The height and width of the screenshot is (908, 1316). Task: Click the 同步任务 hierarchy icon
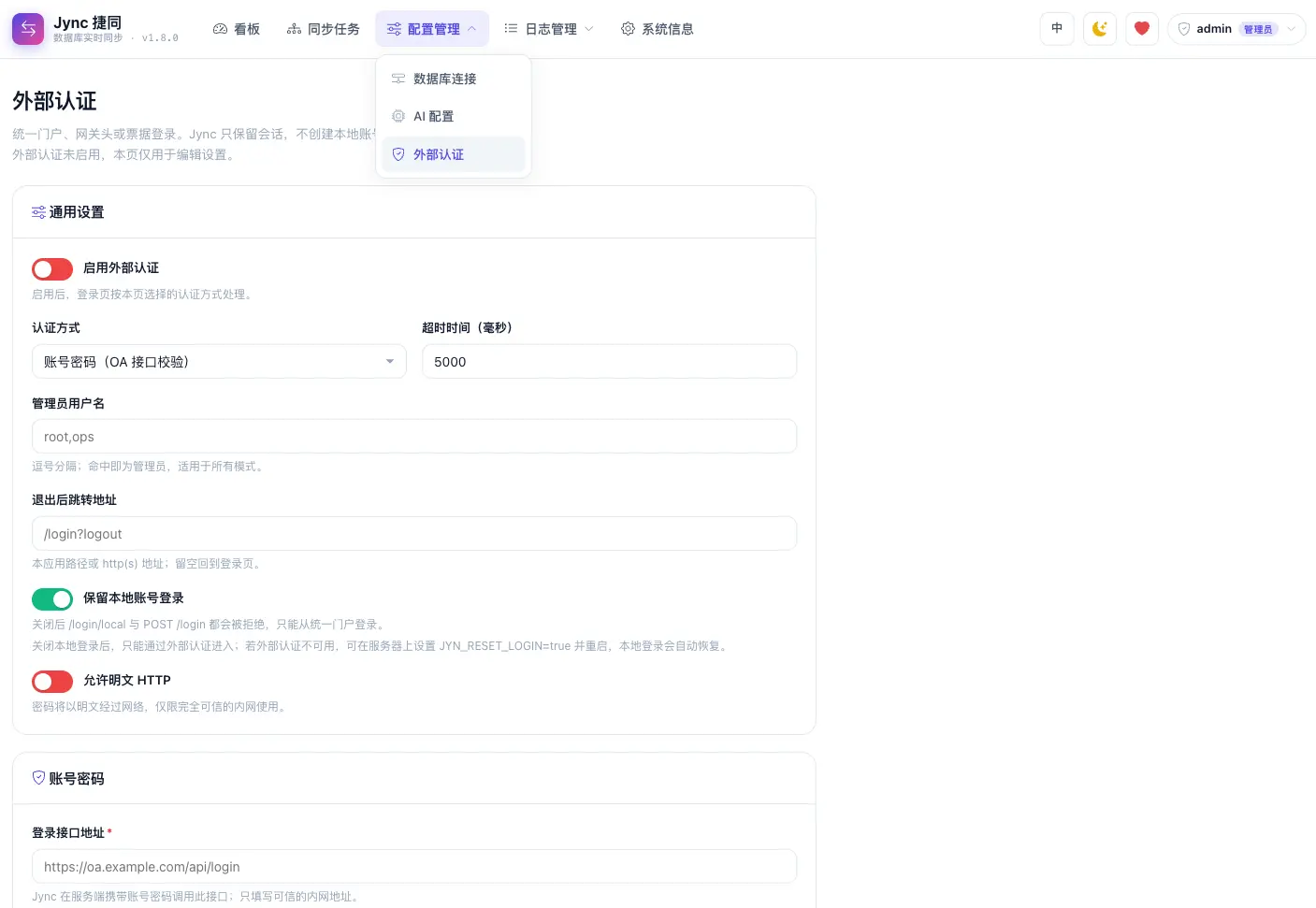pyautogui.click(x=294, y=29)
